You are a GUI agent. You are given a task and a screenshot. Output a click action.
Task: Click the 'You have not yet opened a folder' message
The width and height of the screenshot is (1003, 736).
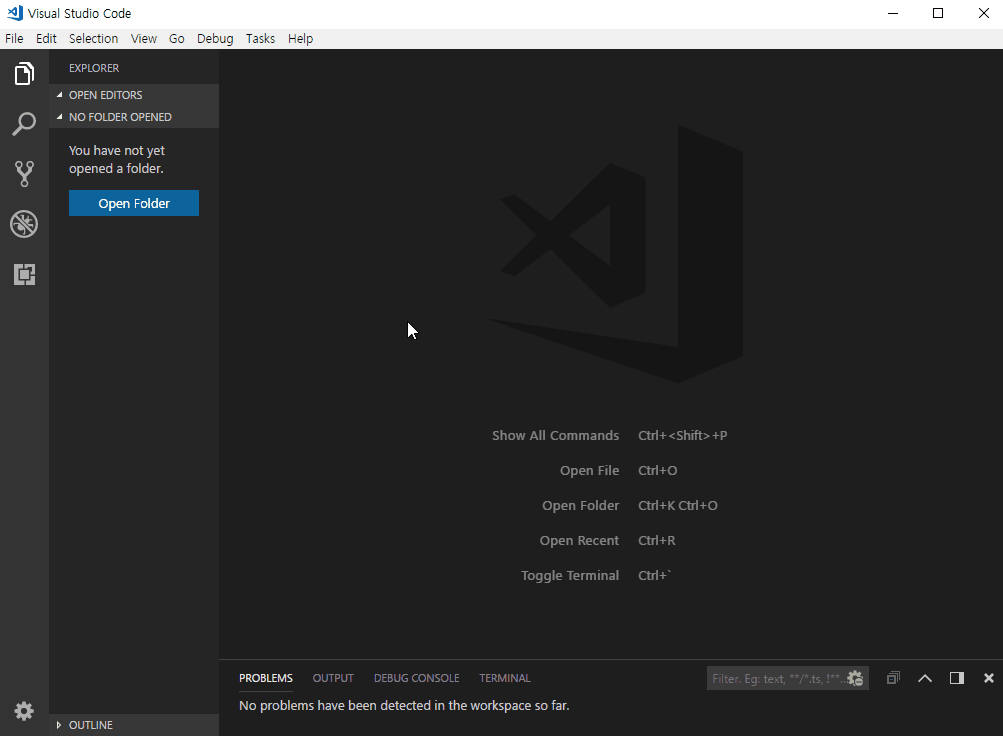click(117, 159)
